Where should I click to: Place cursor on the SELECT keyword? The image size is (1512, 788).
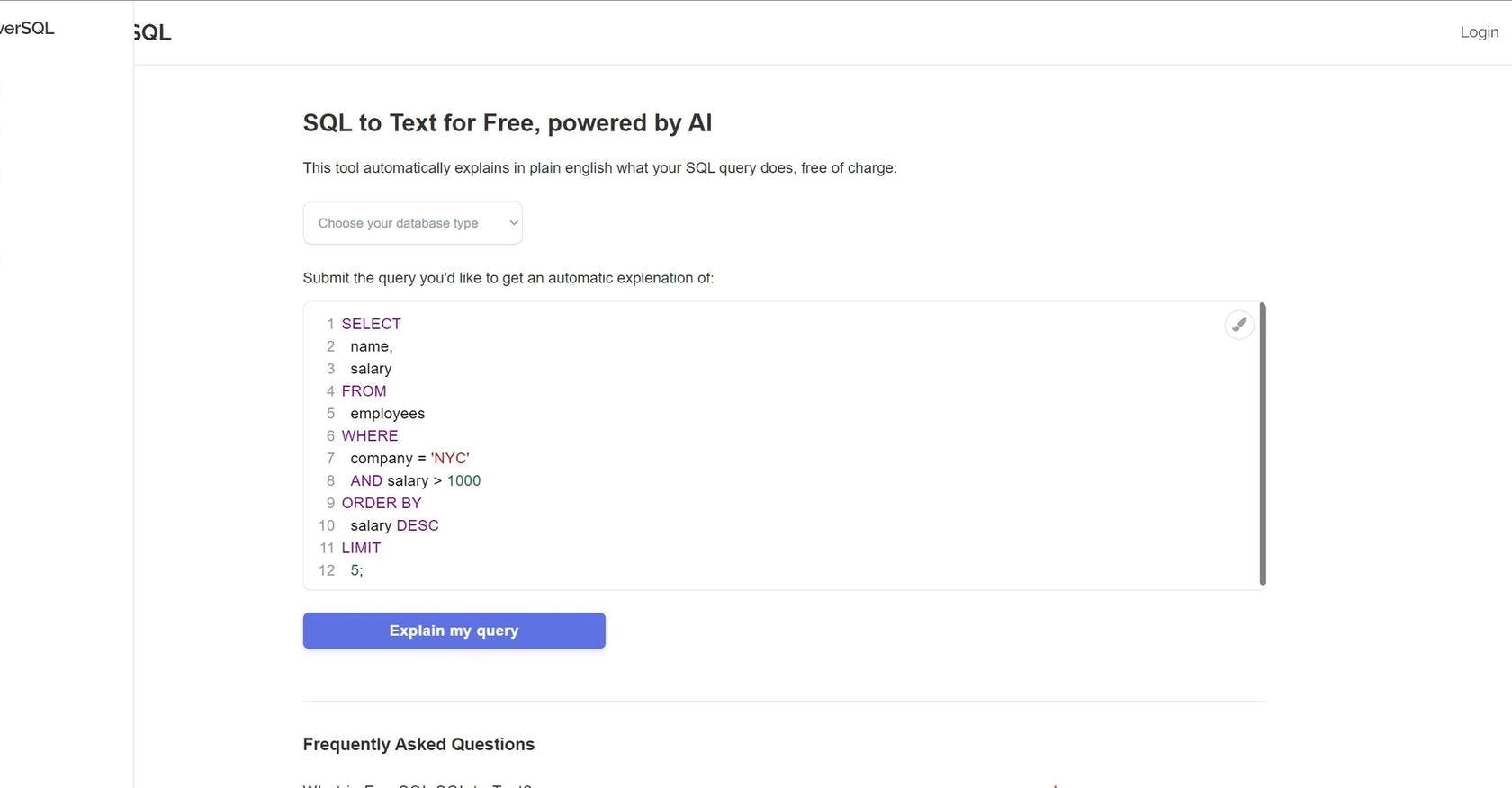pos(371,324)
